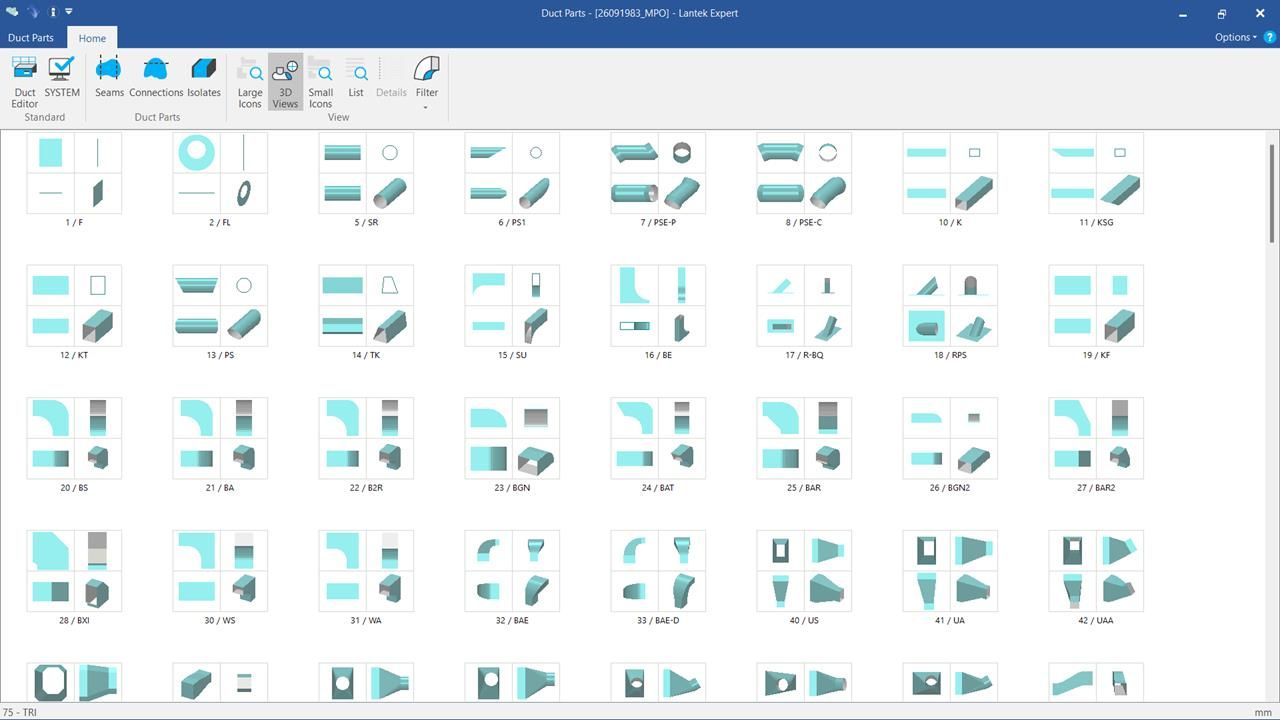1280x720 pixels.
Task: Open the Connections tool
Action: 156,78
